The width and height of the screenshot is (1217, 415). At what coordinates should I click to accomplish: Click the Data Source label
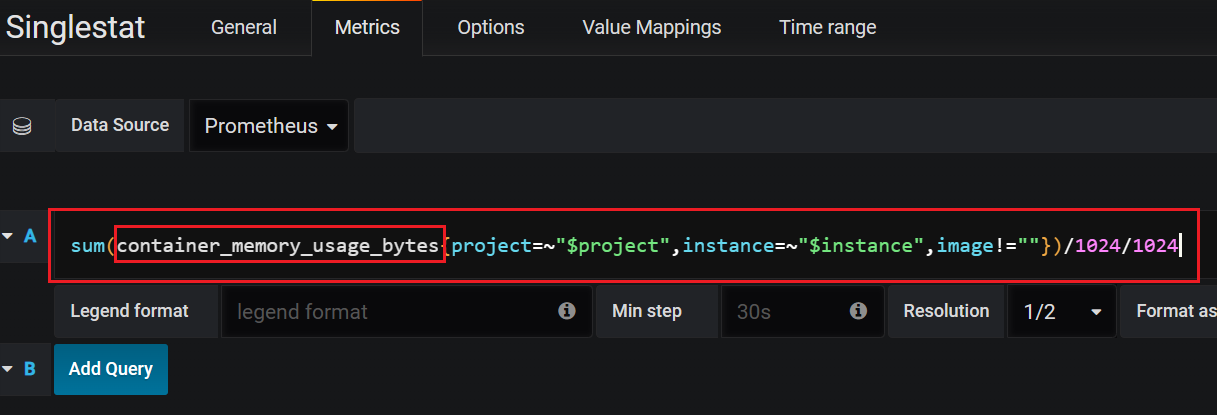(120, 125)
